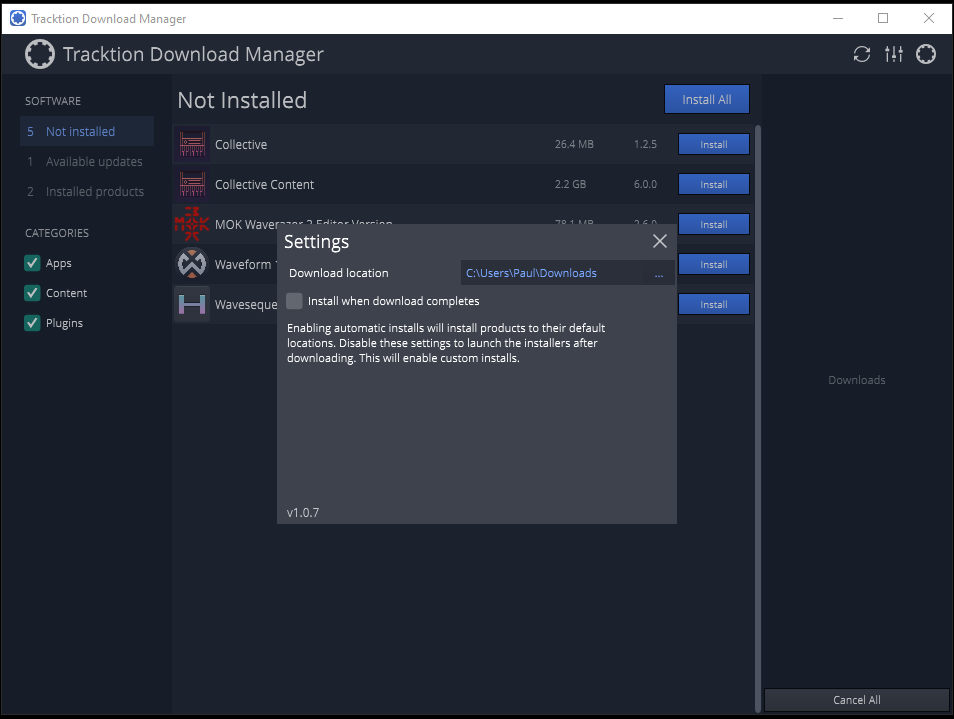Click the v1.0.7 version label
Image resolution: width=954 pixels, height=719 pixels.
[303, 512]
